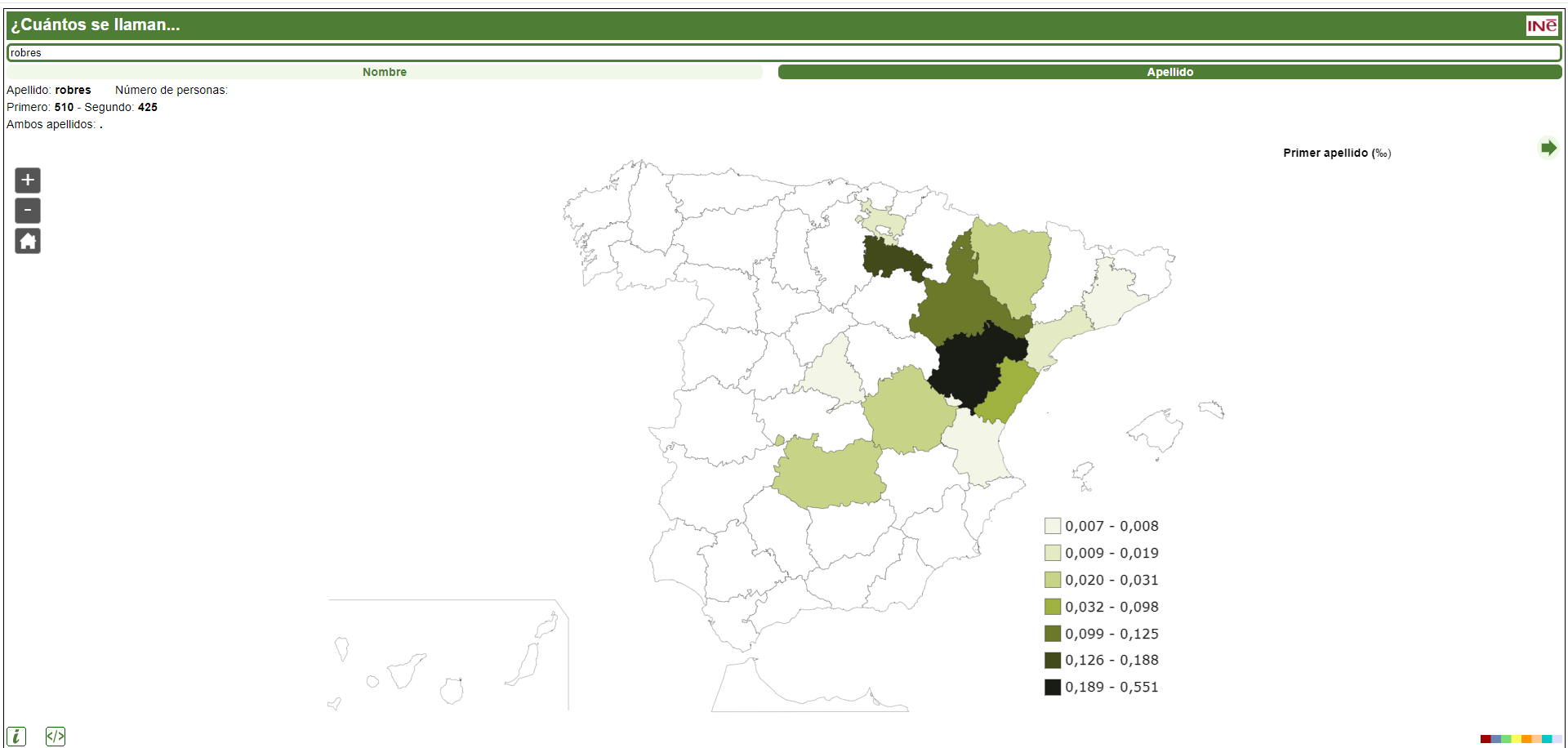1568x748 pixels.
Task: Select the Apellido tab
Action: point(1169,72)
